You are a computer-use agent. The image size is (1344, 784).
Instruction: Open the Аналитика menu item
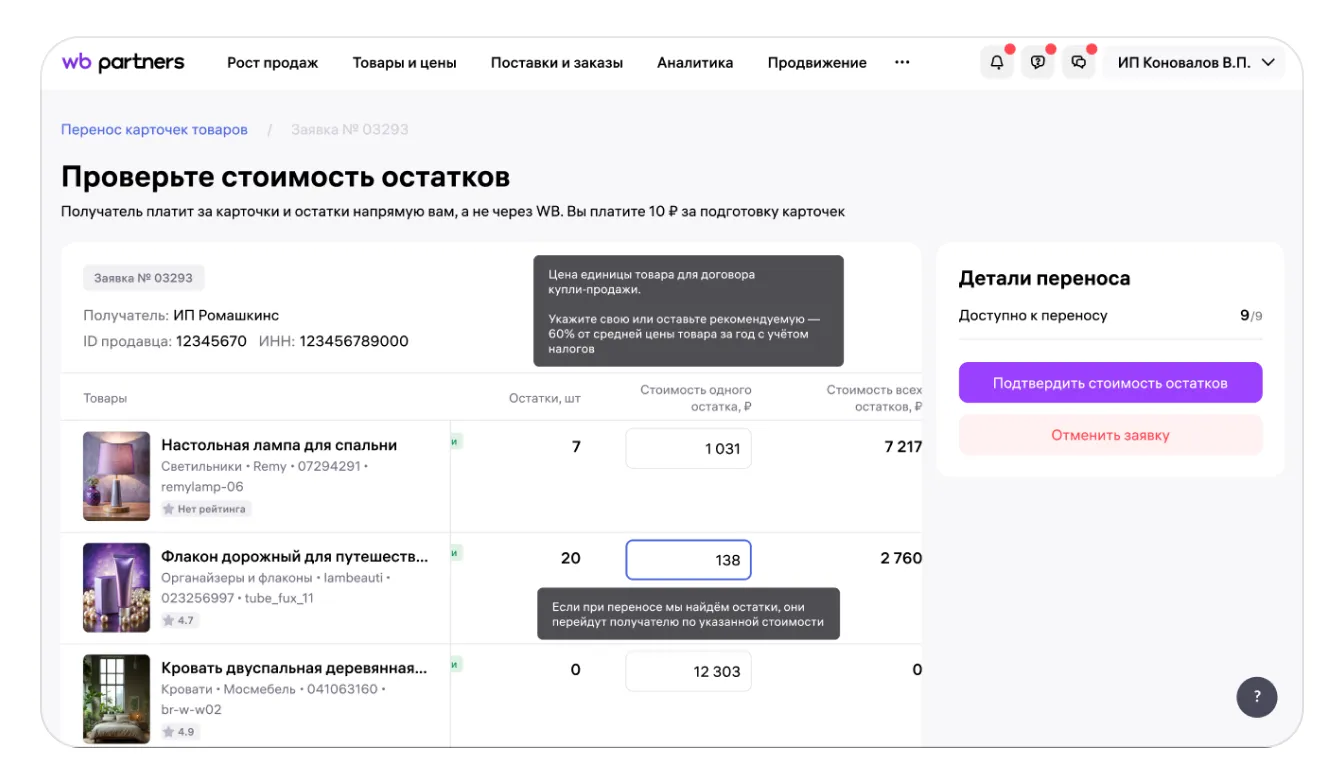coord(695,63)
